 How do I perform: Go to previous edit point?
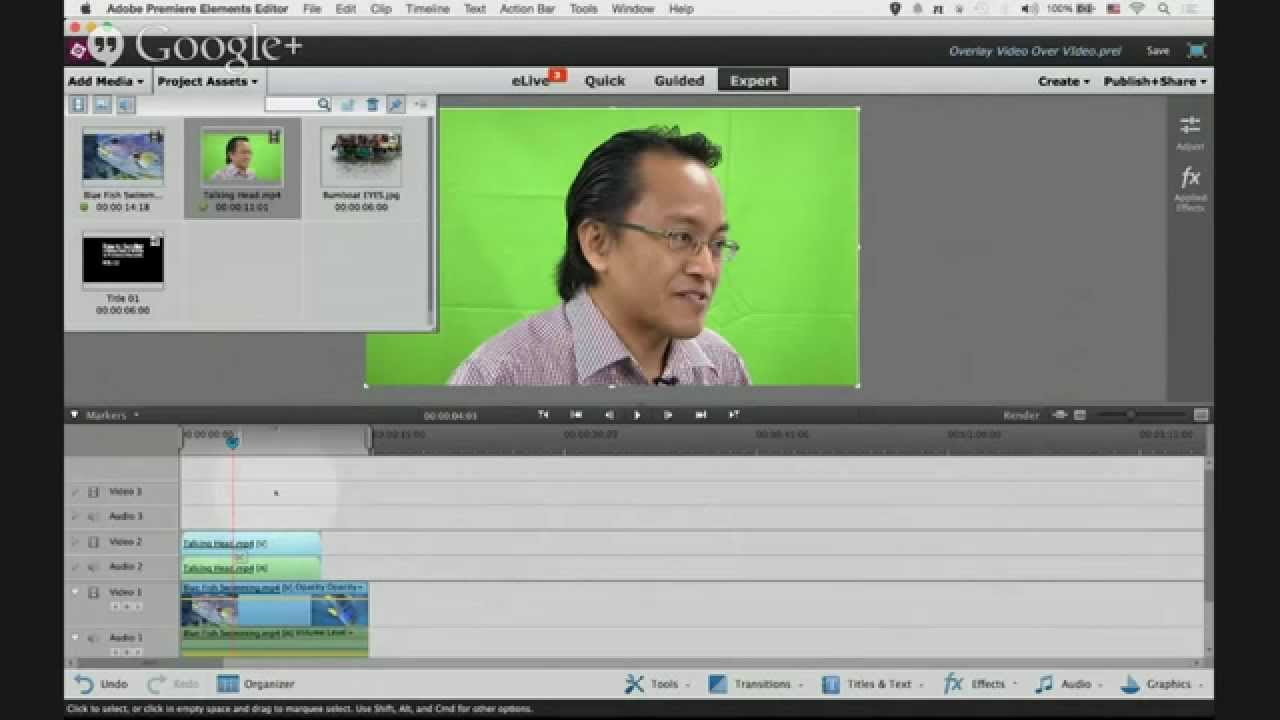click(577, 415)
